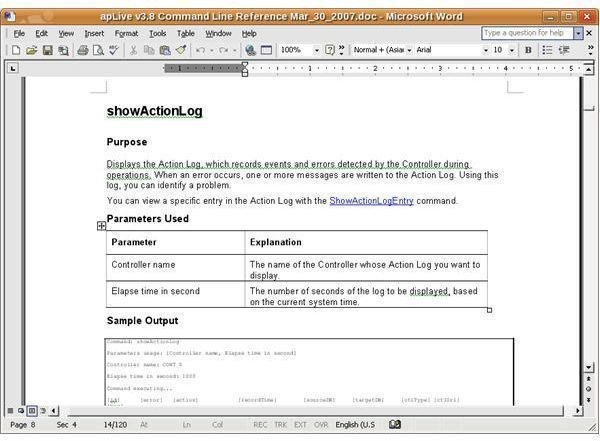Click the English (U.S language indicator
600x441 pixels.
click(x=355, y=425)
